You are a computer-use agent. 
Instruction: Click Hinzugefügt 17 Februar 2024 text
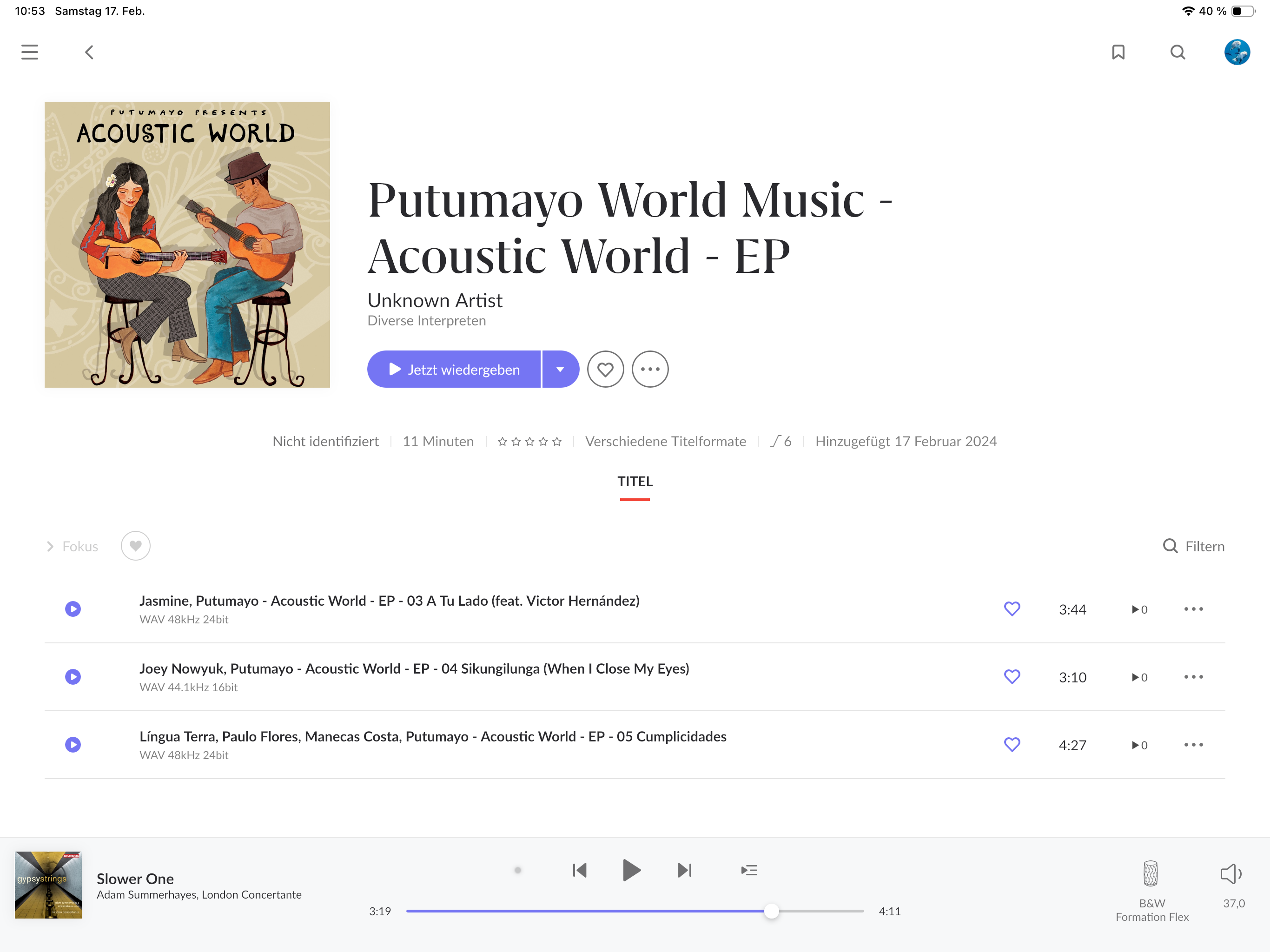click(x=906, y=441)
